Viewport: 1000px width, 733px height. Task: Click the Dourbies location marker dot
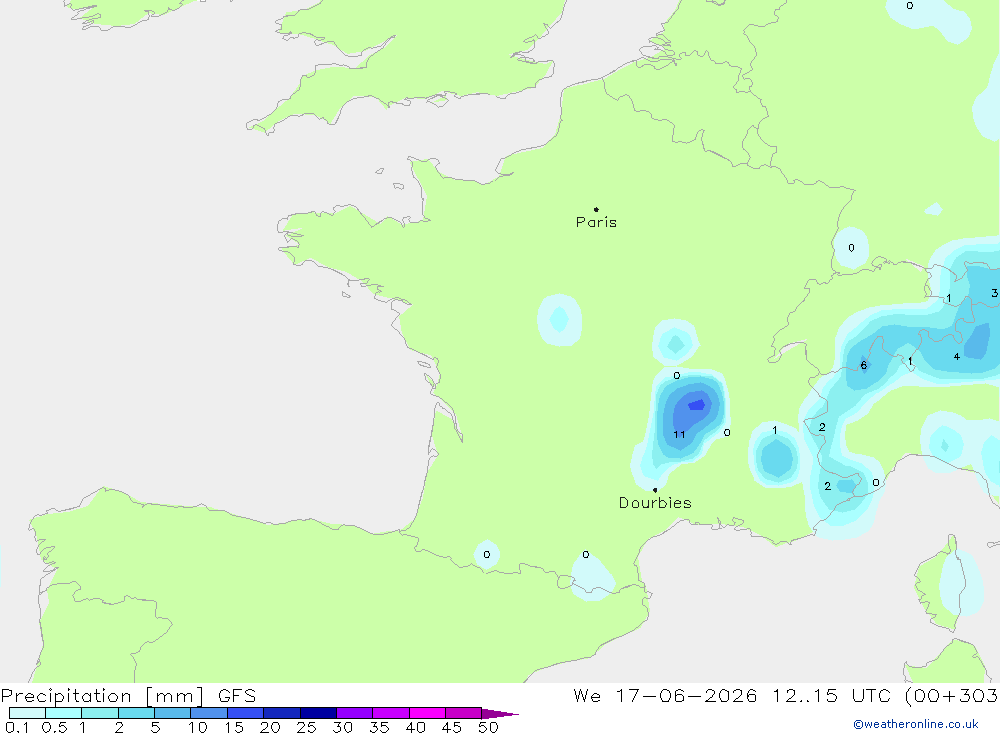point(655,490)
